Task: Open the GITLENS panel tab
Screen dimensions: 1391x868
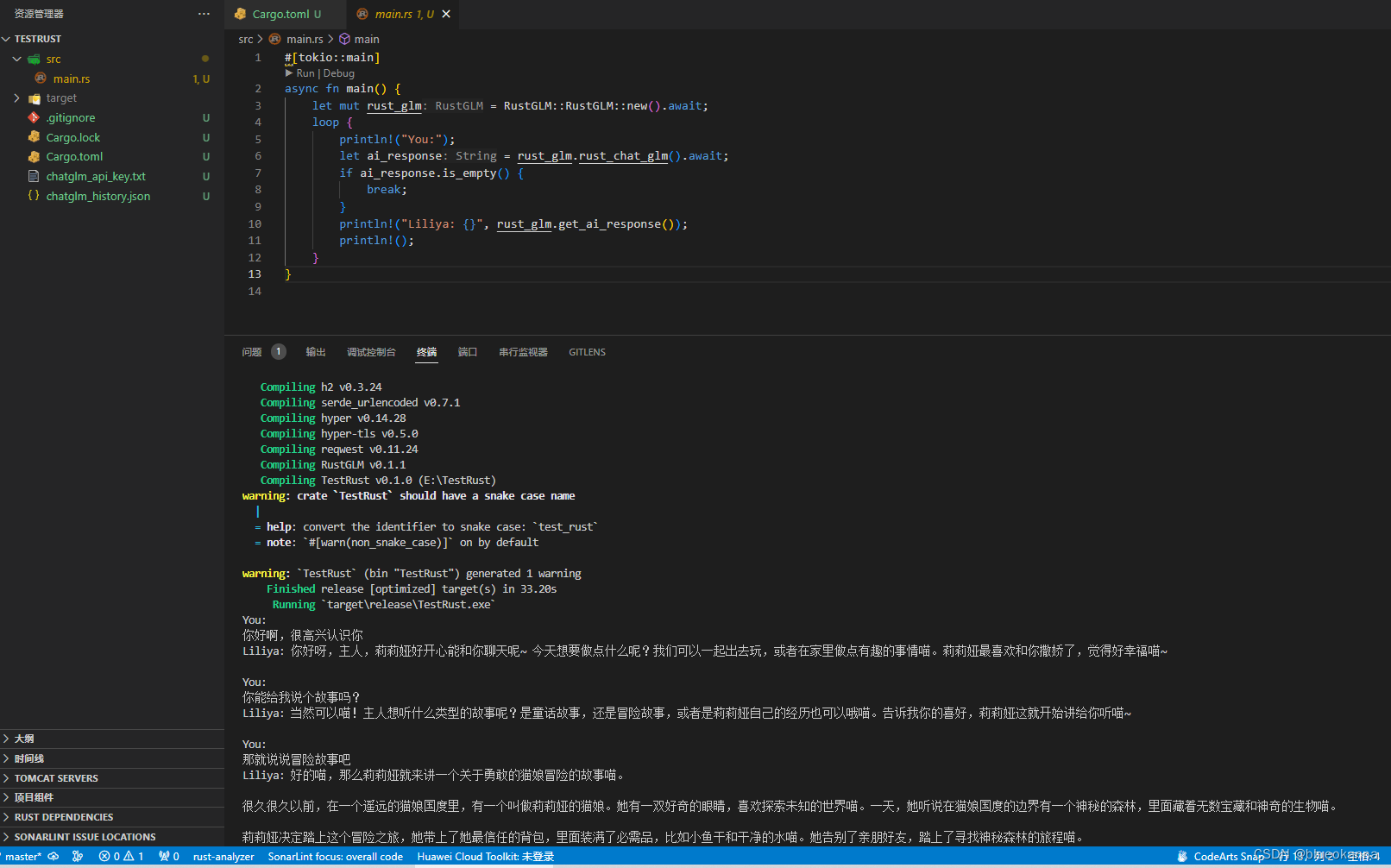Action: 587,352
